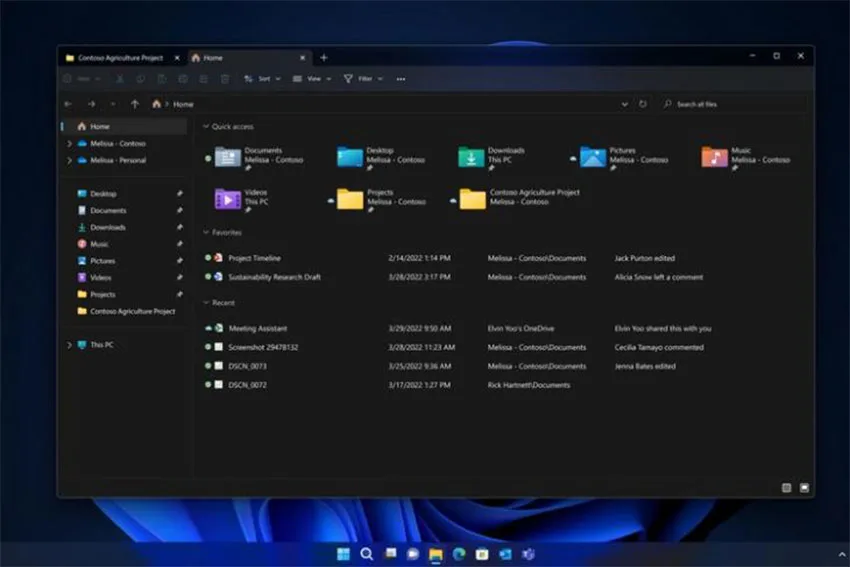Select Pictures folder icon in Quick access
Image resolution: width=850 pixels, height=567 pixels.
[593, 157]
